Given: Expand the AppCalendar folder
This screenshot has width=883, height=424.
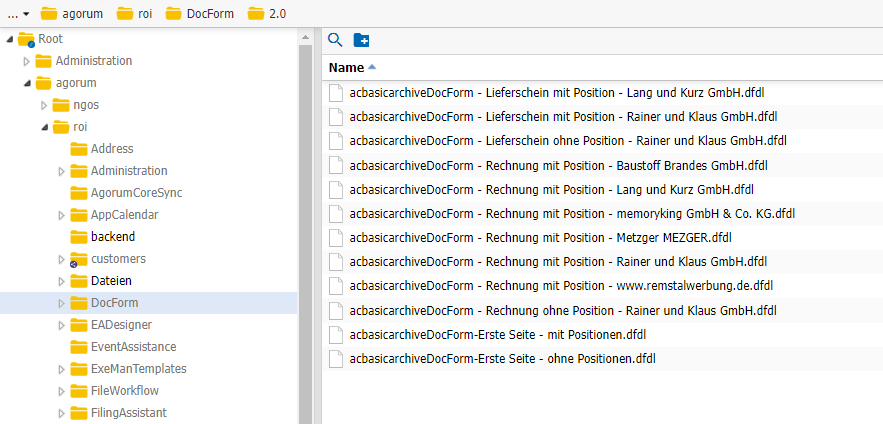Looking at the screenshot, I should 62,215.
